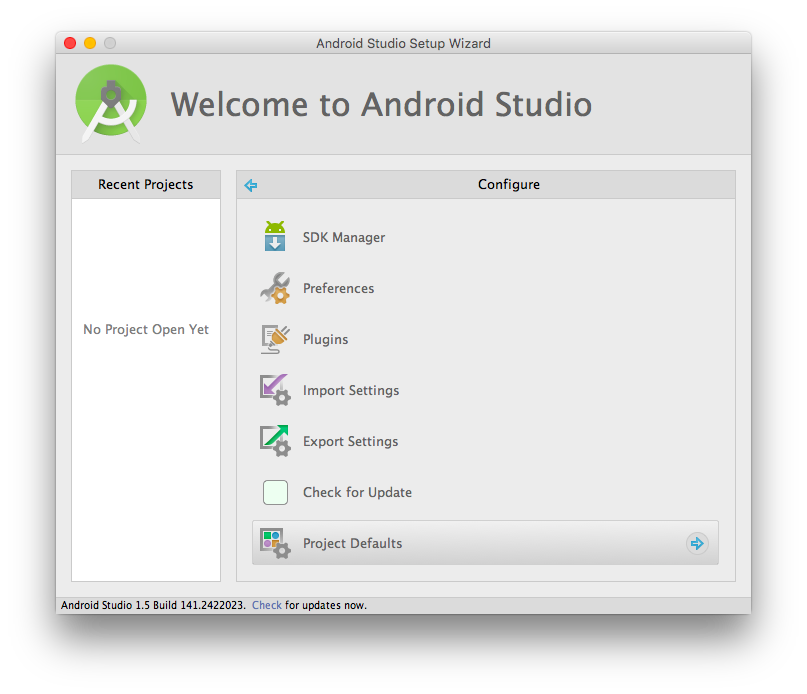The image size is (807, 694).
Task: Click the Import Settings arrow icon
Action: click(x=275, y=390)
